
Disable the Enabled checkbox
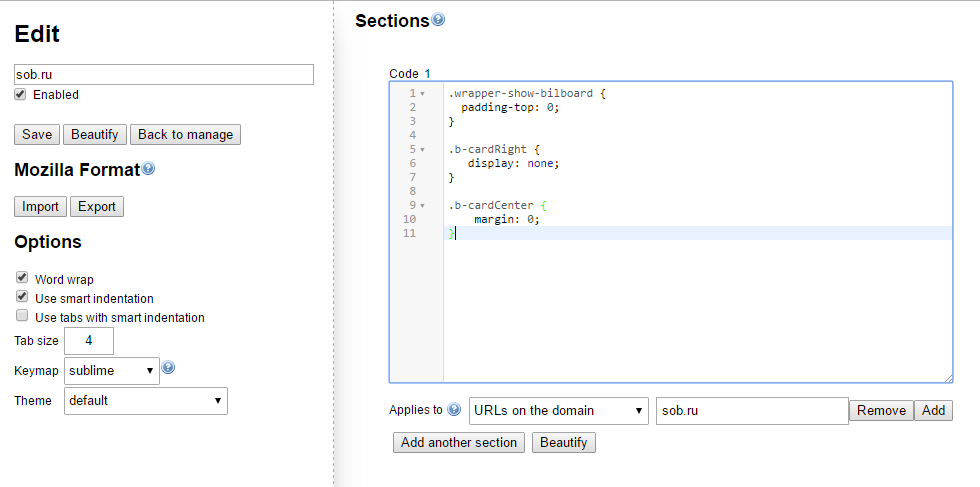pyautogui.click(x=20, y=94)
